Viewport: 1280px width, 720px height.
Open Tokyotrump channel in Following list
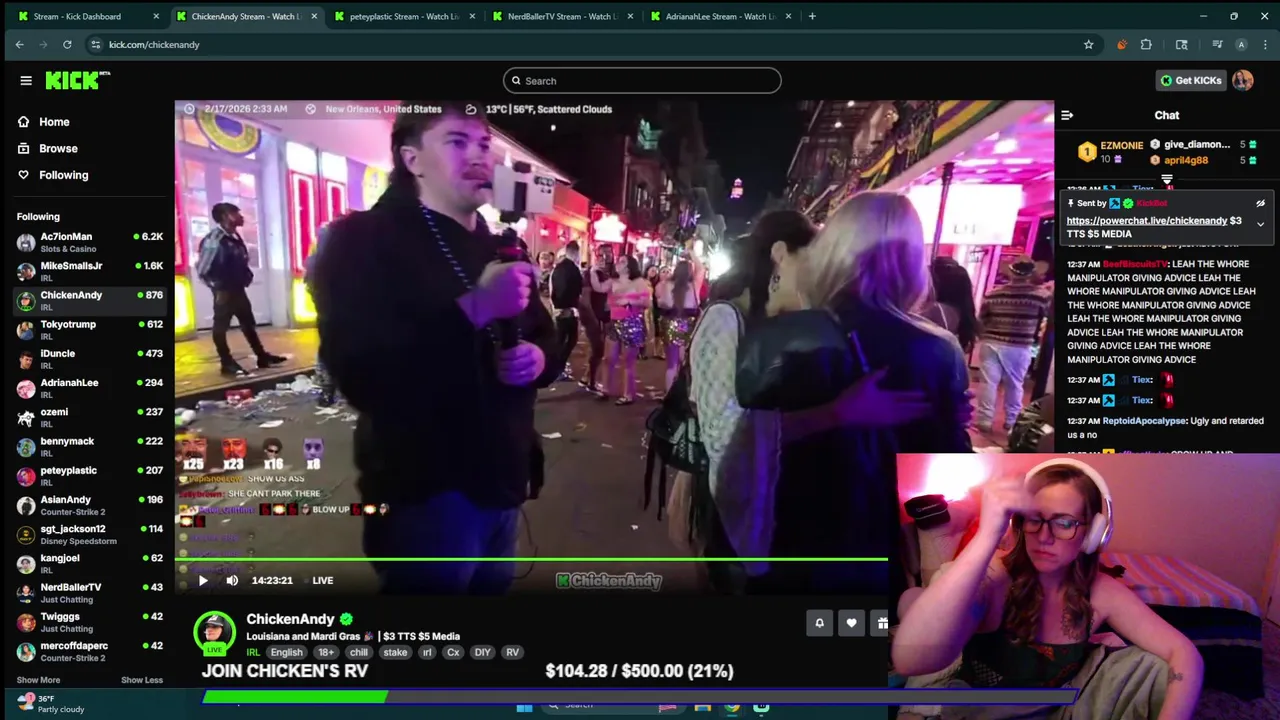[x=89, y=330]
